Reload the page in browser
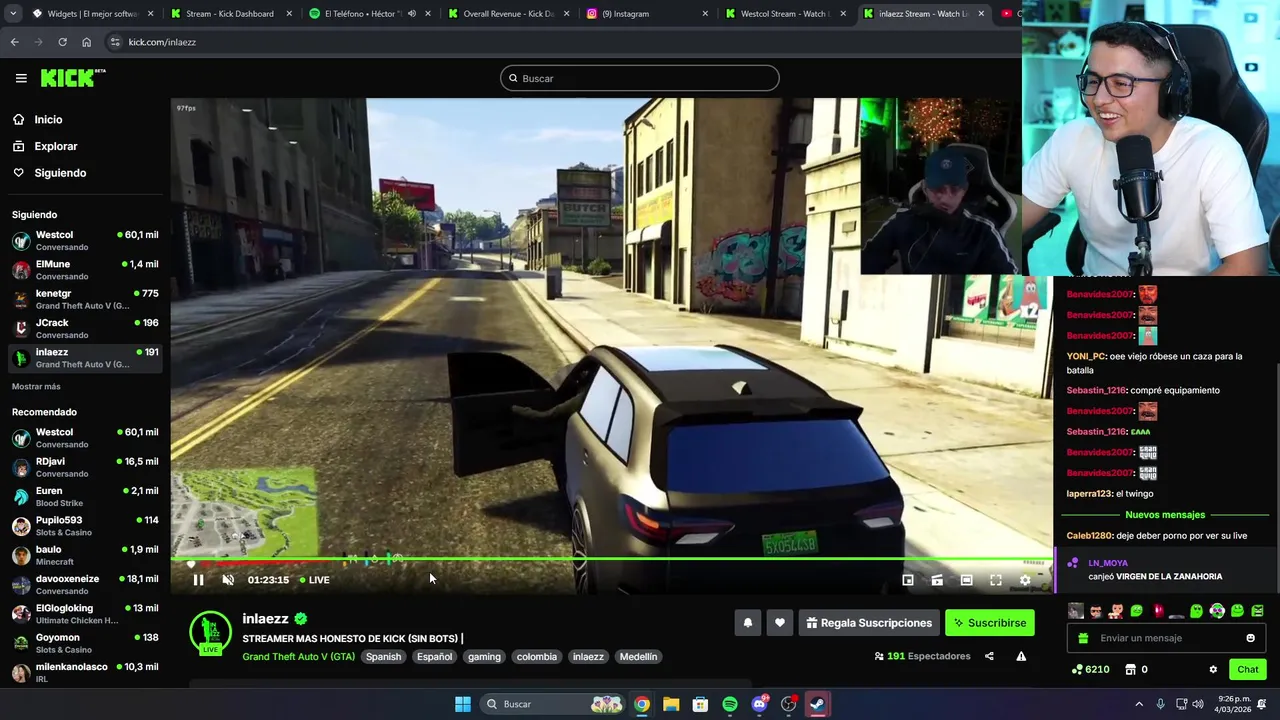 62,42
